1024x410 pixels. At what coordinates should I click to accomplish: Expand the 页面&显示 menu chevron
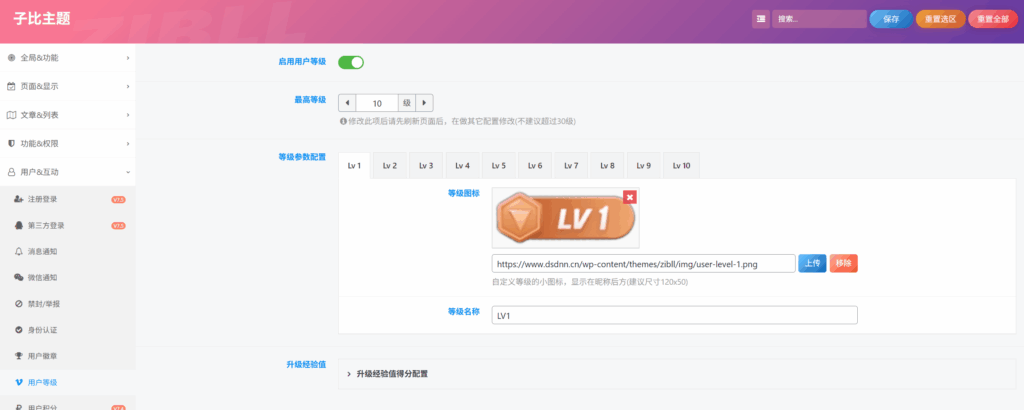(127, 86)
